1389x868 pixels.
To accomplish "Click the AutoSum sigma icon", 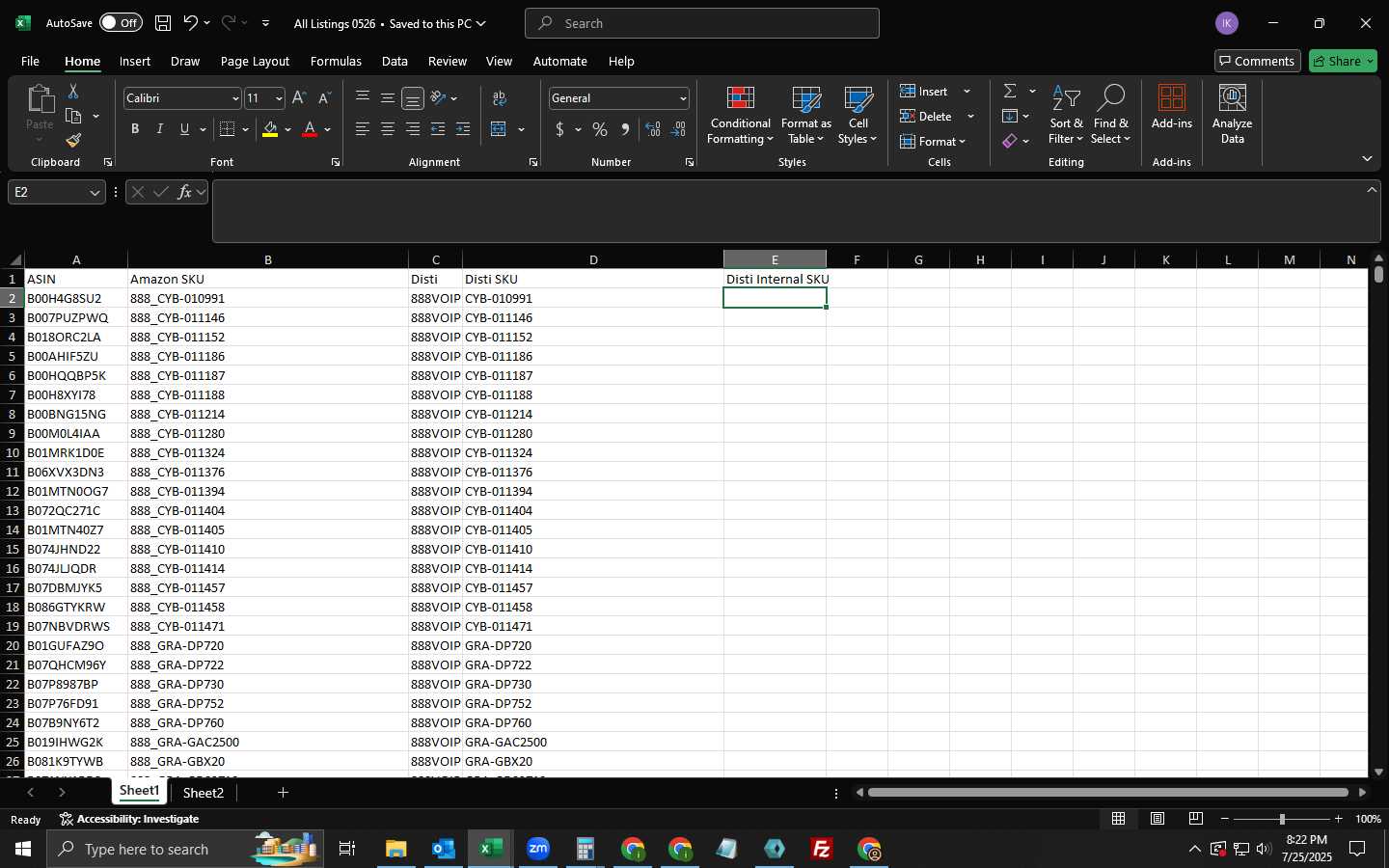I will pos(1010,91).
